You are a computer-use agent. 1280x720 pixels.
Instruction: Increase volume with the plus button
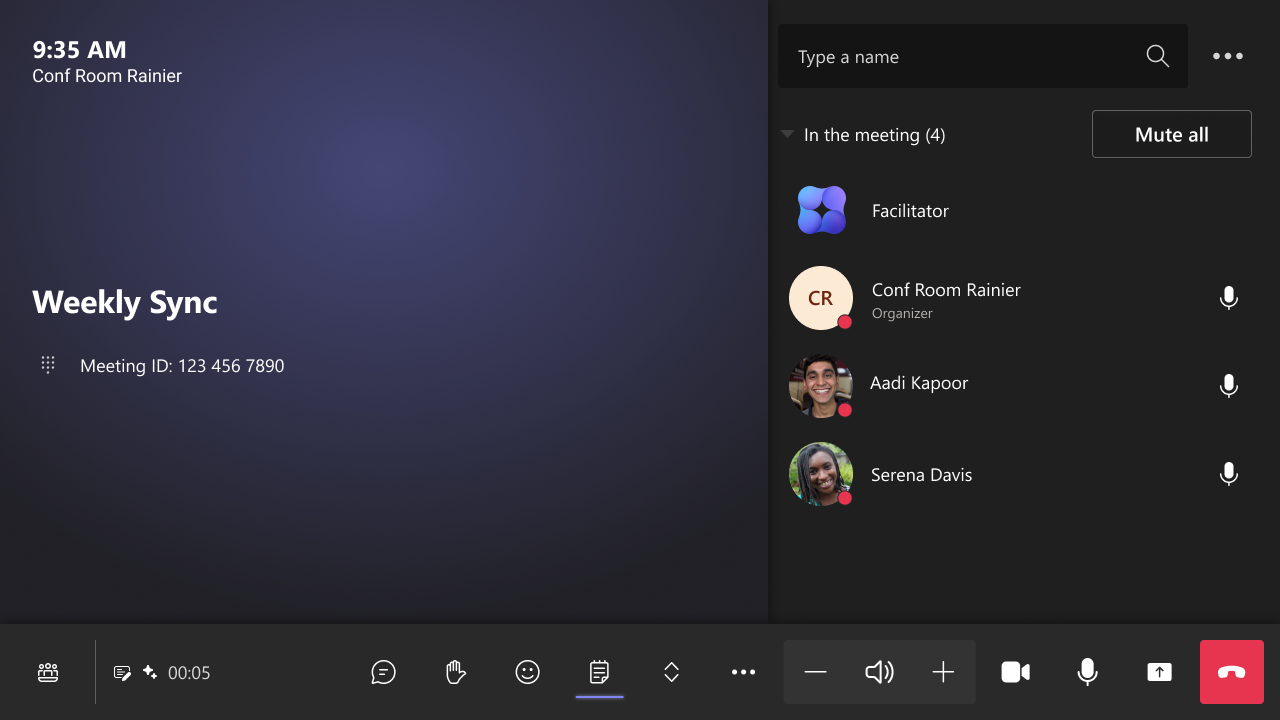[x=943, y=672]
